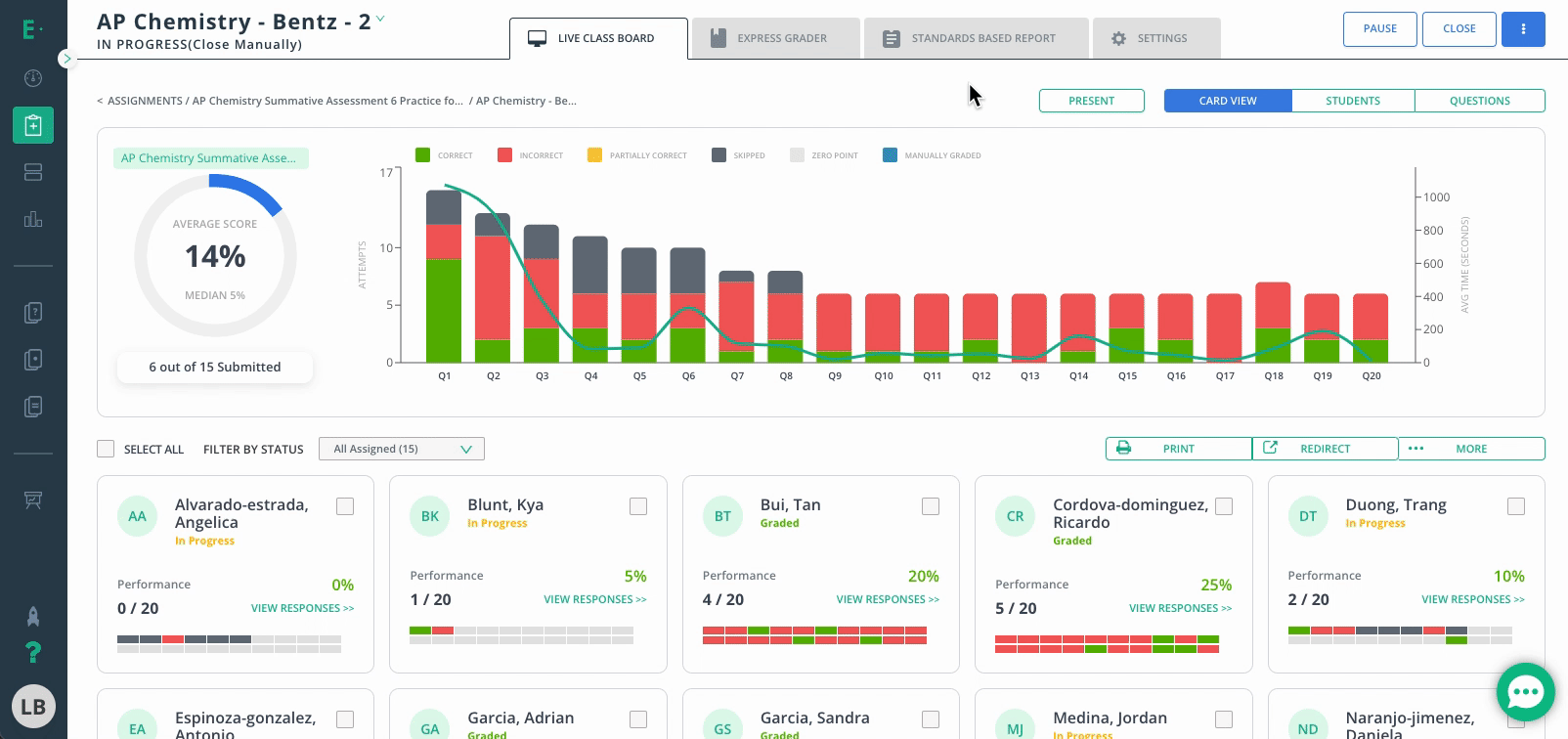Click the Correct green legend swatch

coord(423,155)
